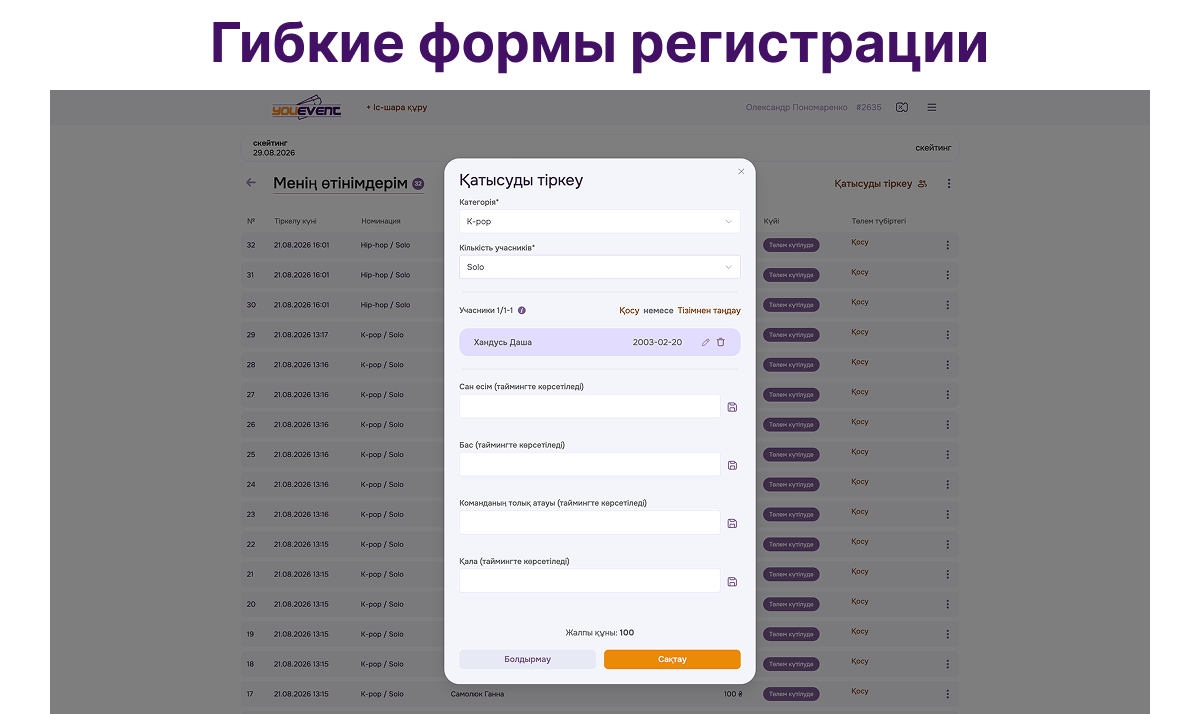Click info icon beside Учасники 1/1-1
The width and height of the screenshot is (1200, 714).
pos(522,310)
